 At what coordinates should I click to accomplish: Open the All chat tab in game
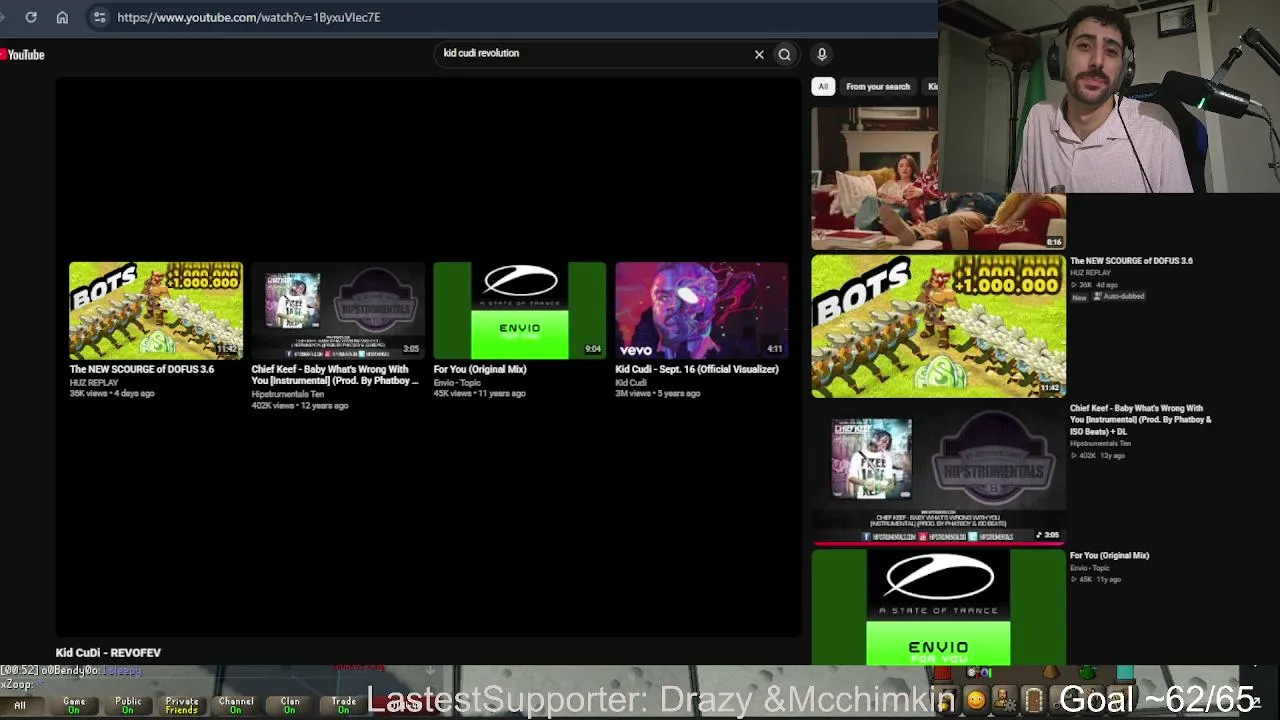click(x=20, y=706)
